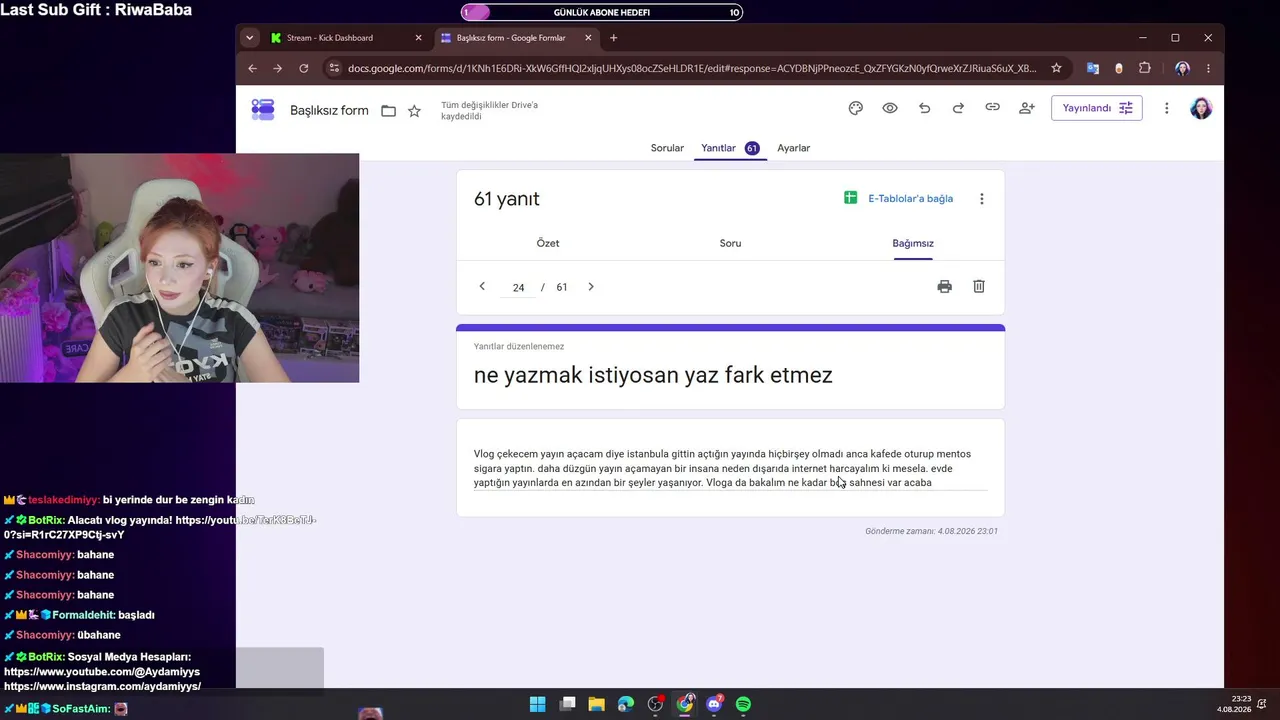1280x720 pixels.
Task: Click the docs.google.com address bar
Action: click(692, 68)
